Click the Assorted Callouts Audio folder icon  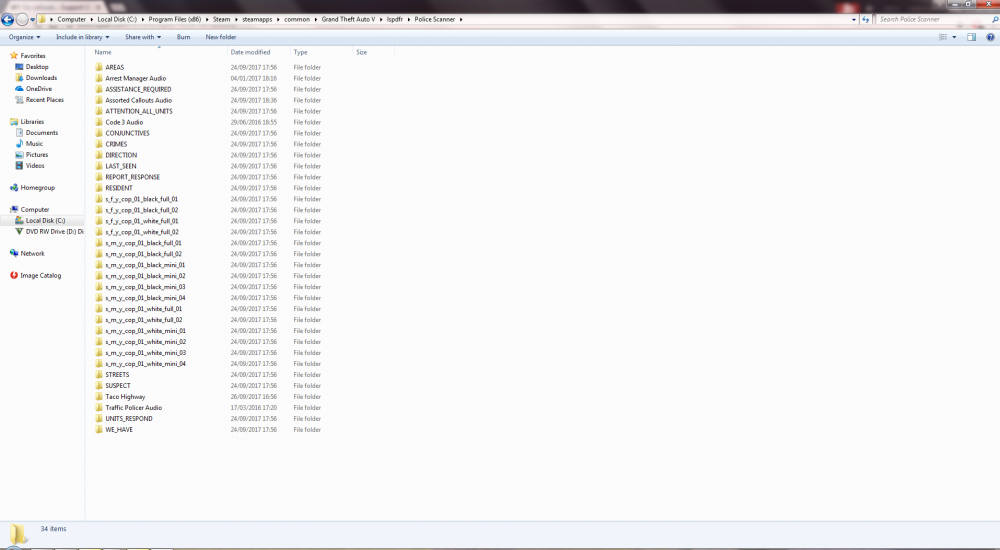(99, 100)
